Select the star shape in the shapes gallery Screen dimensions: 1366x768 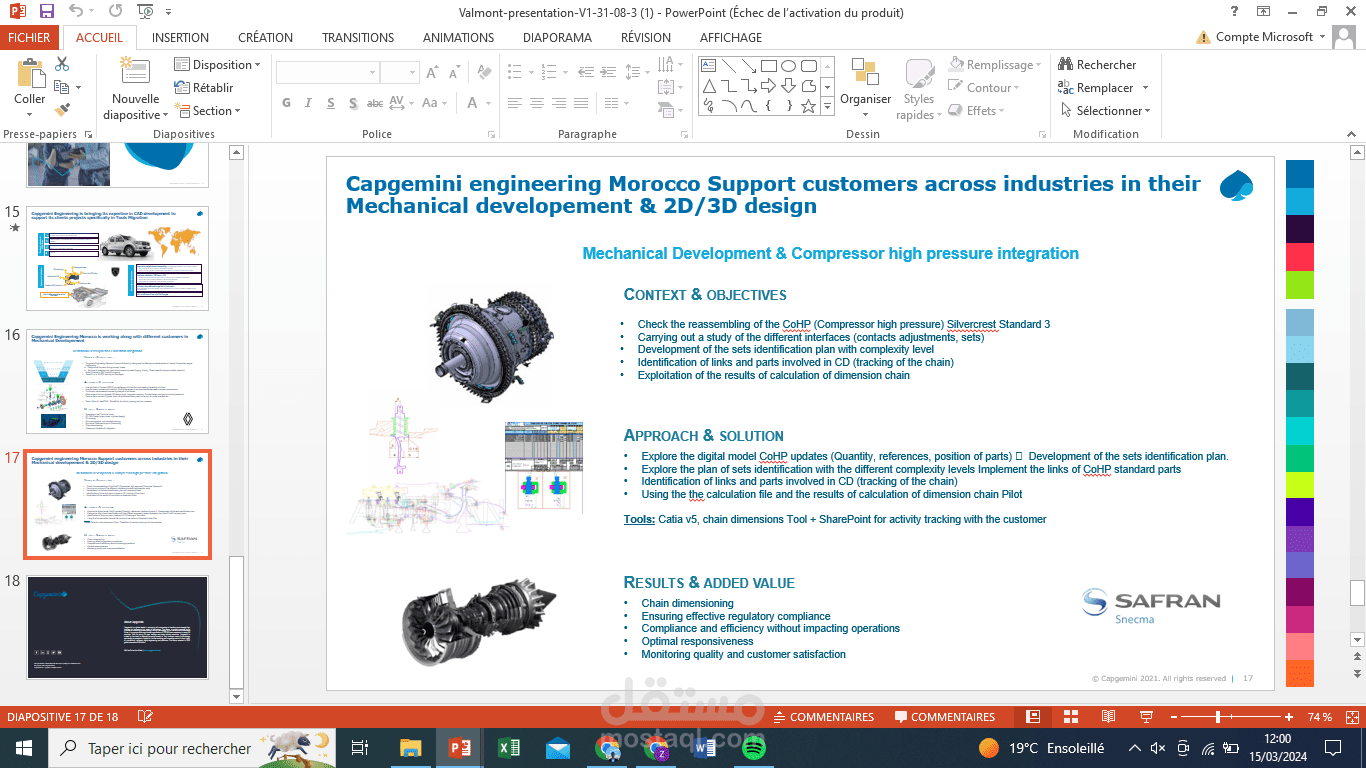point(808,106)
